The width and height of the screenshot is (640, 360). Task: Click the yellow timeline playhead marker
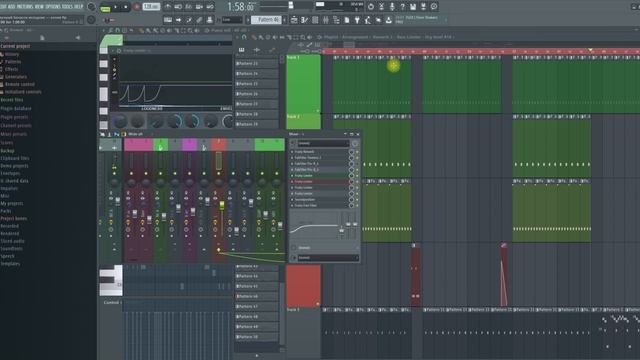590,50
